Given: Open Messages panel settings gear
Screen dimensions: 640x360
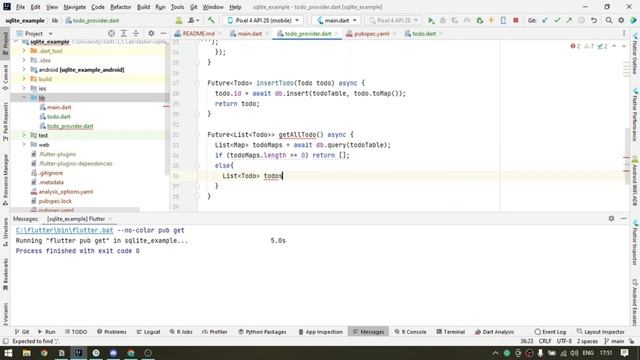Looking at the screenshot, I should [x=611, y=219].
